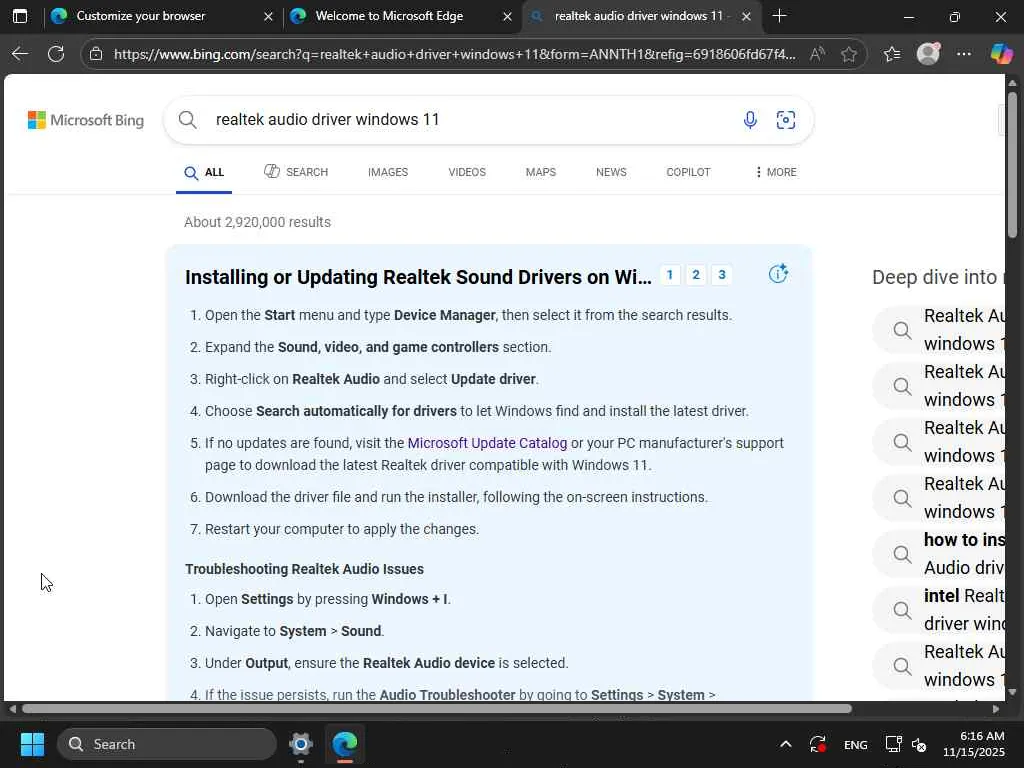Screen dimensions: 1024x768
Task: Click 'Restart your computer to apply' step
Action: (x=342, y=529)
